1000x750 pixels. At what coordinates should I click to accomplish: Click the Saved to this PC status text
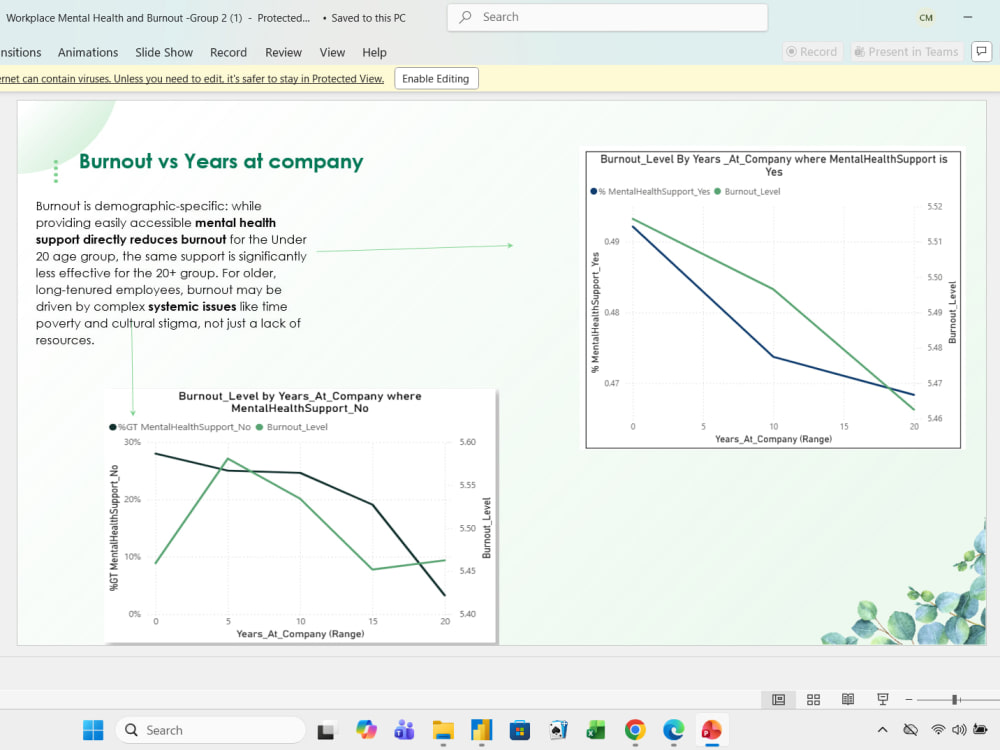368,18
